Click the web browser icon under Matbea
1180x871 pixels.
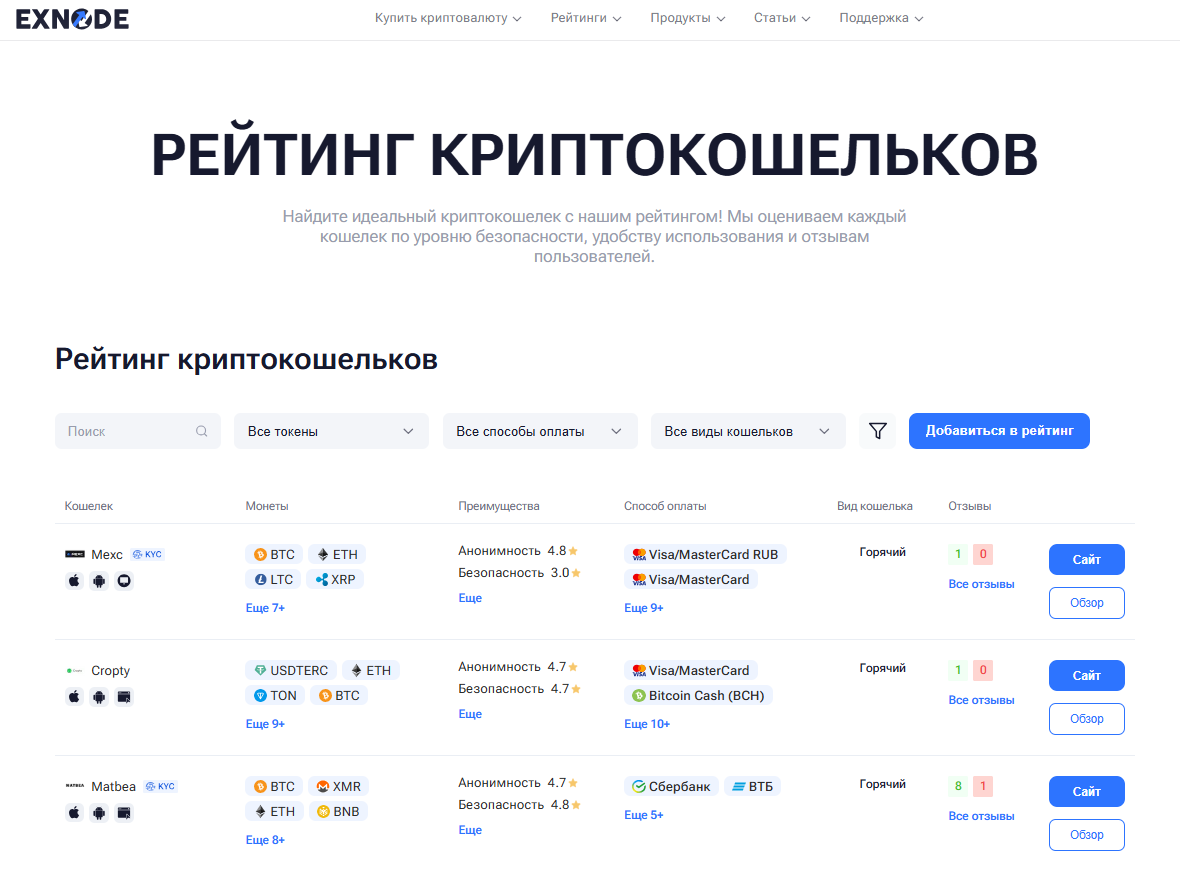point(124,812)
